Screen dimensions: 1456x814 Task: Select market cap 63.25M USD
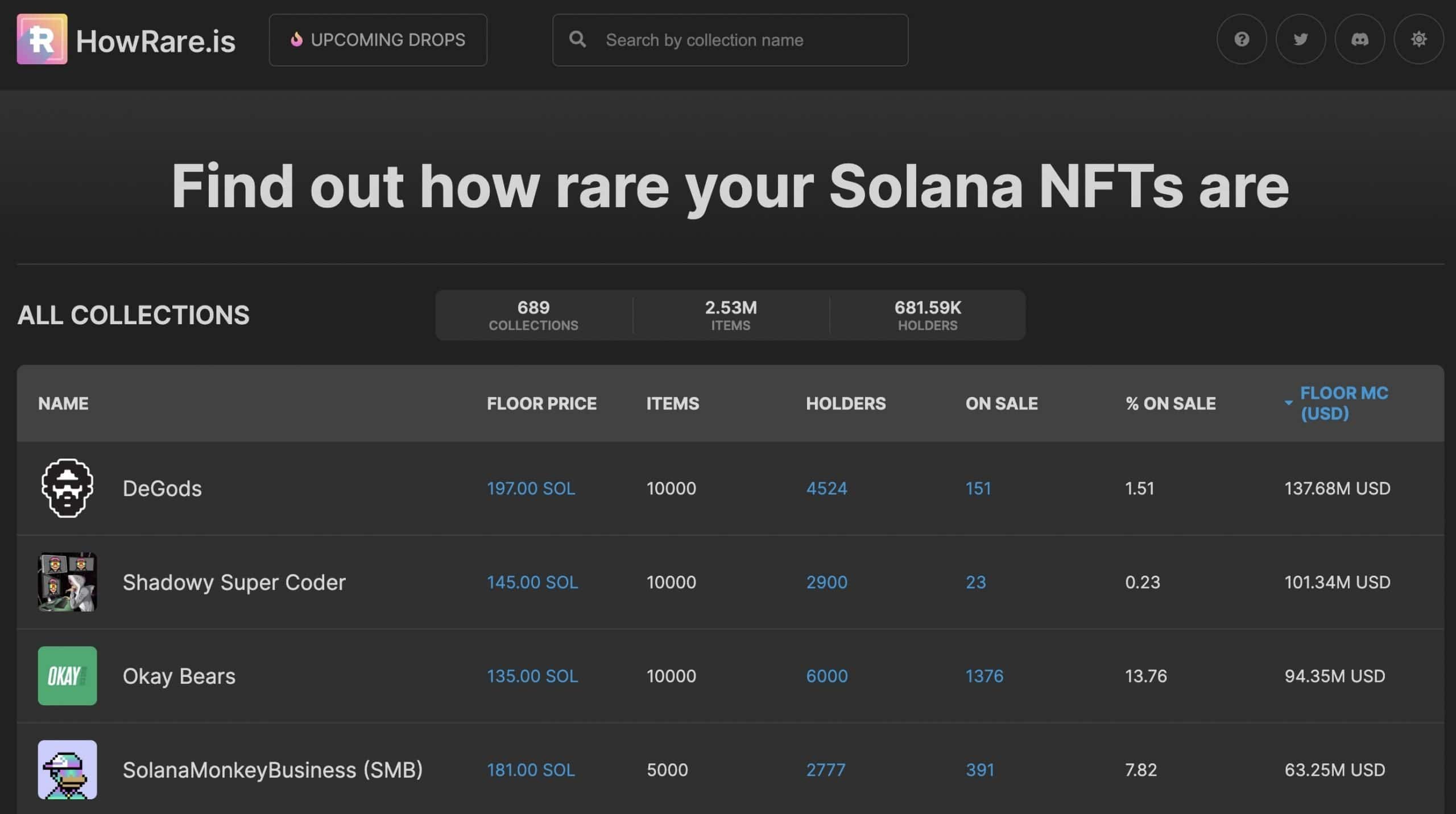pyautogui.click(x=1334, y=770)
